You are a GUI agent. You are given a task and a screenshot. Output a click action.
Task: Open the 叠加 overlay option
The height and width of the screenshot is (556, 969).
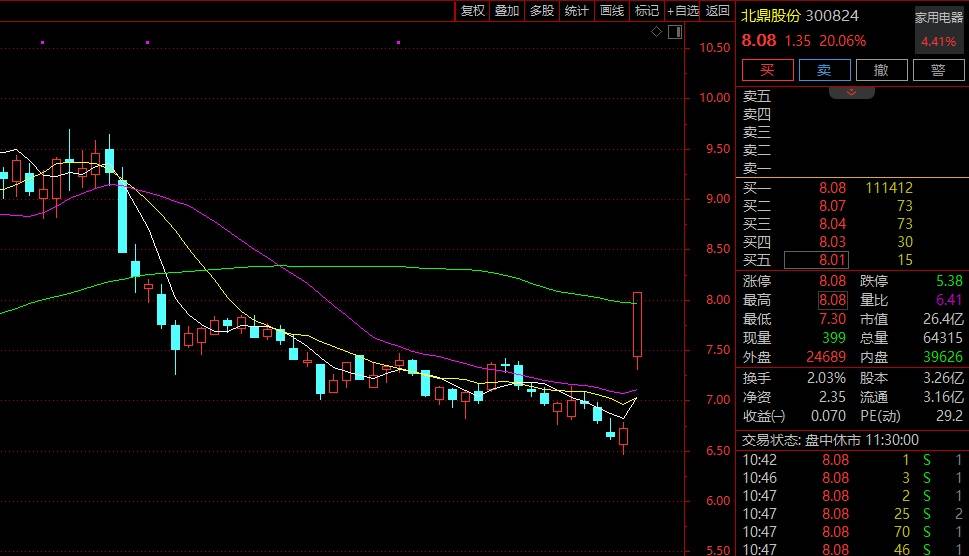507,11
